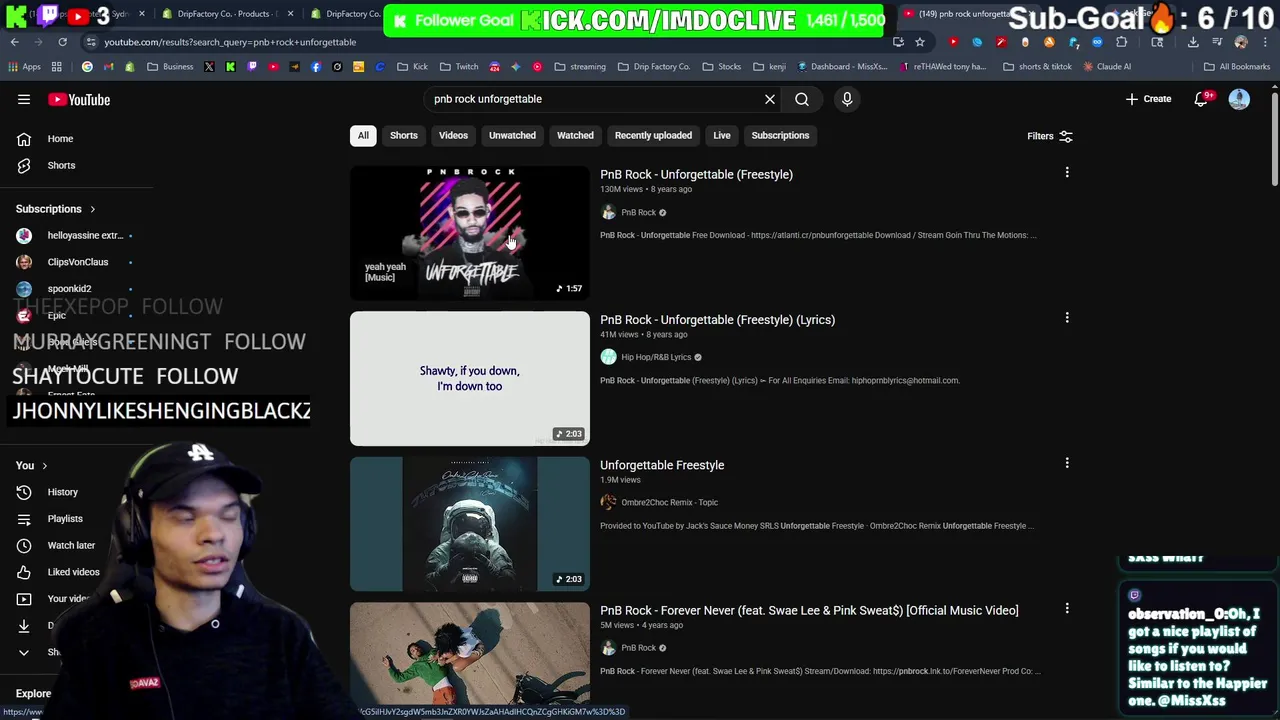Start voice search with the microphone
This screenshot has width=1280, height=720.
pos(847,99)
